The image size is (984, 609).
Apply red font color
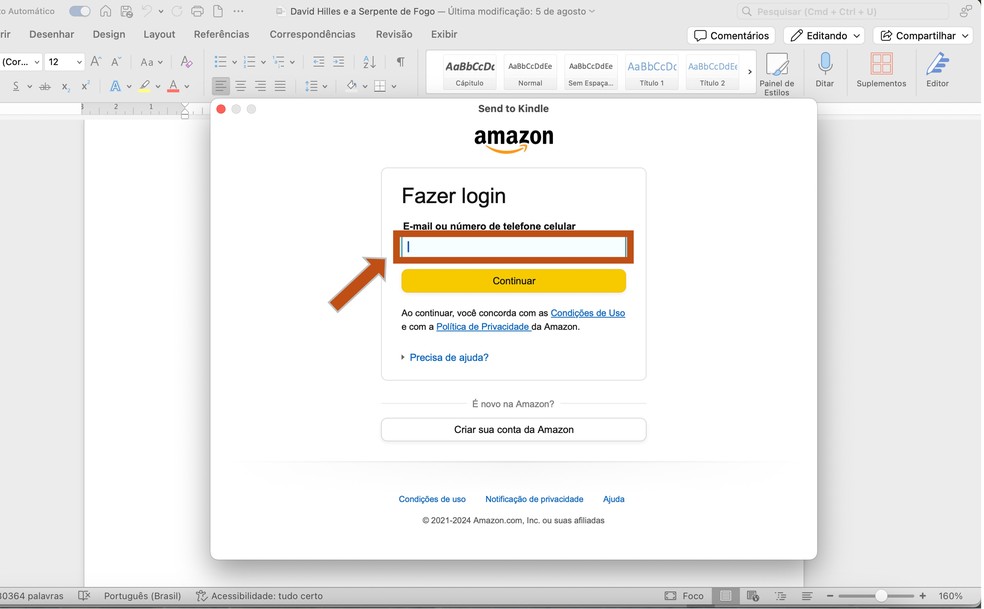click(x=174, y=86)
